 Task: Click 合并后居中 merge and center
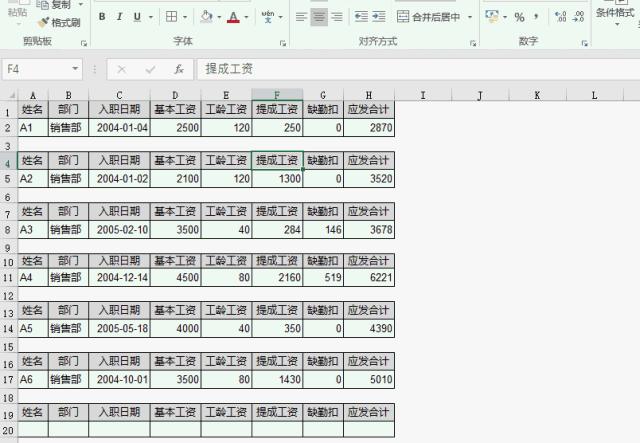(x=429, y=17)
